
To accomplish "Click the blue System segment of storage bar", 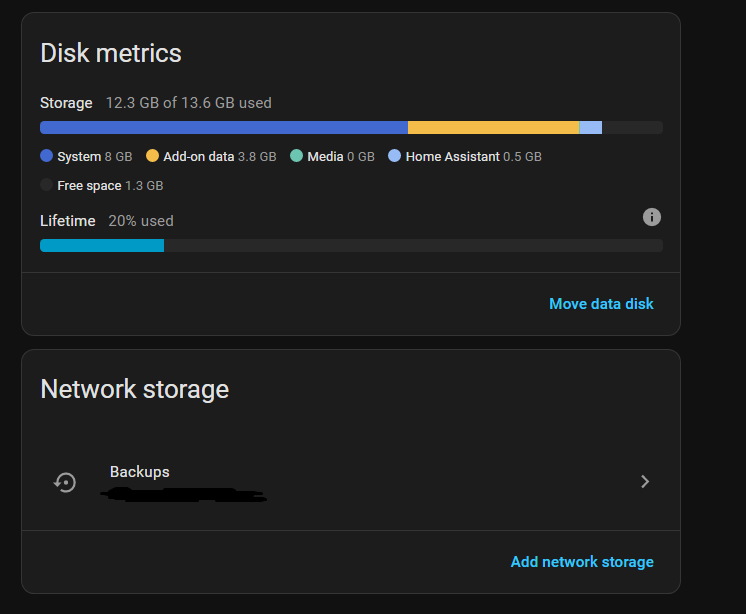I will [x=223, y=127].
